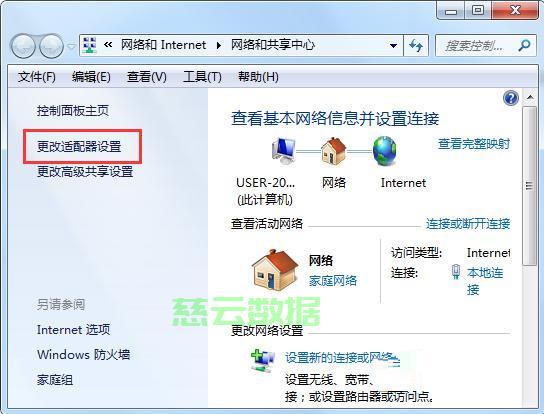Screen dimensions: 544x414
Task: Click the back navigation arrow button
Action: tap(23, 45)
